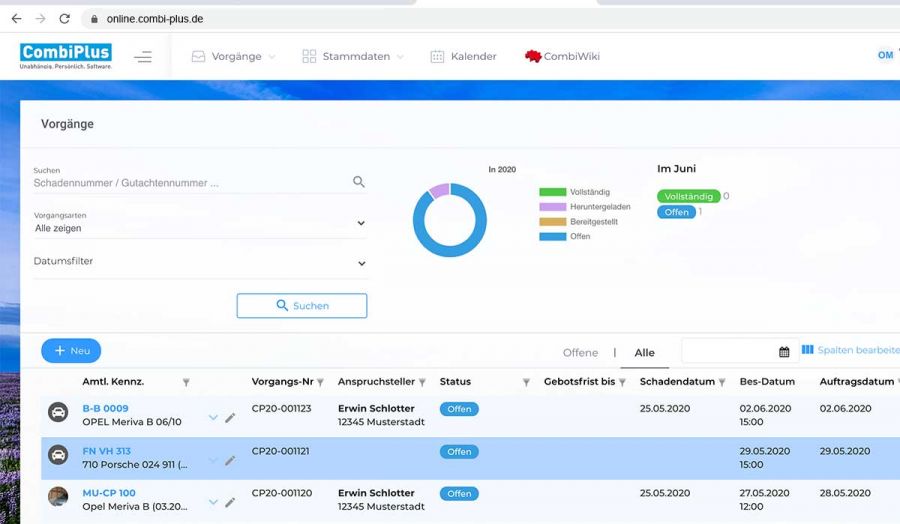
Task: Click the Schadennummer search input field
Action: tap(190, 183)
